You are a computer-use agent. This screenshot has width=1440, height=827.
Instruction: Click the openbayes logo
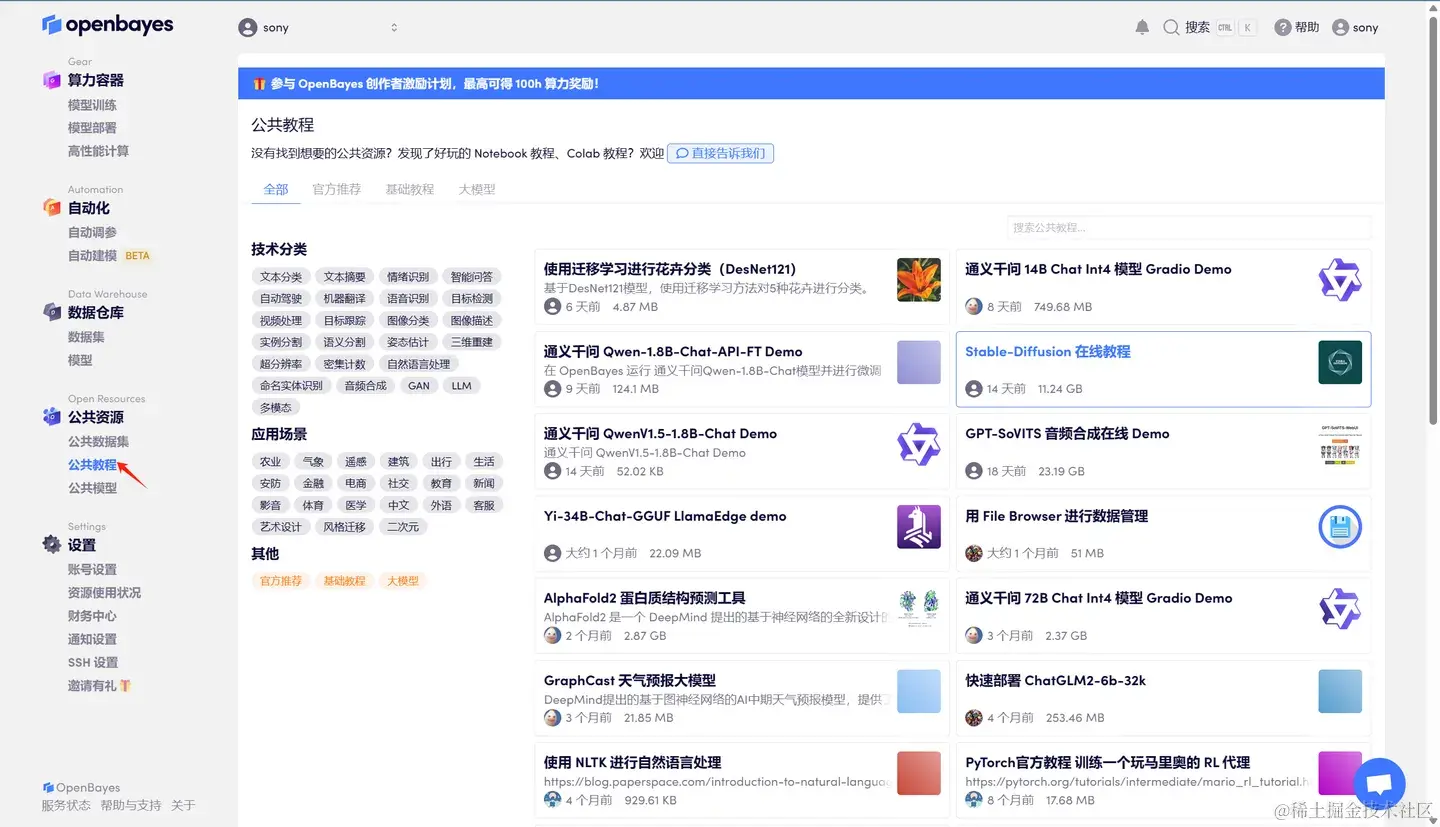107,25
